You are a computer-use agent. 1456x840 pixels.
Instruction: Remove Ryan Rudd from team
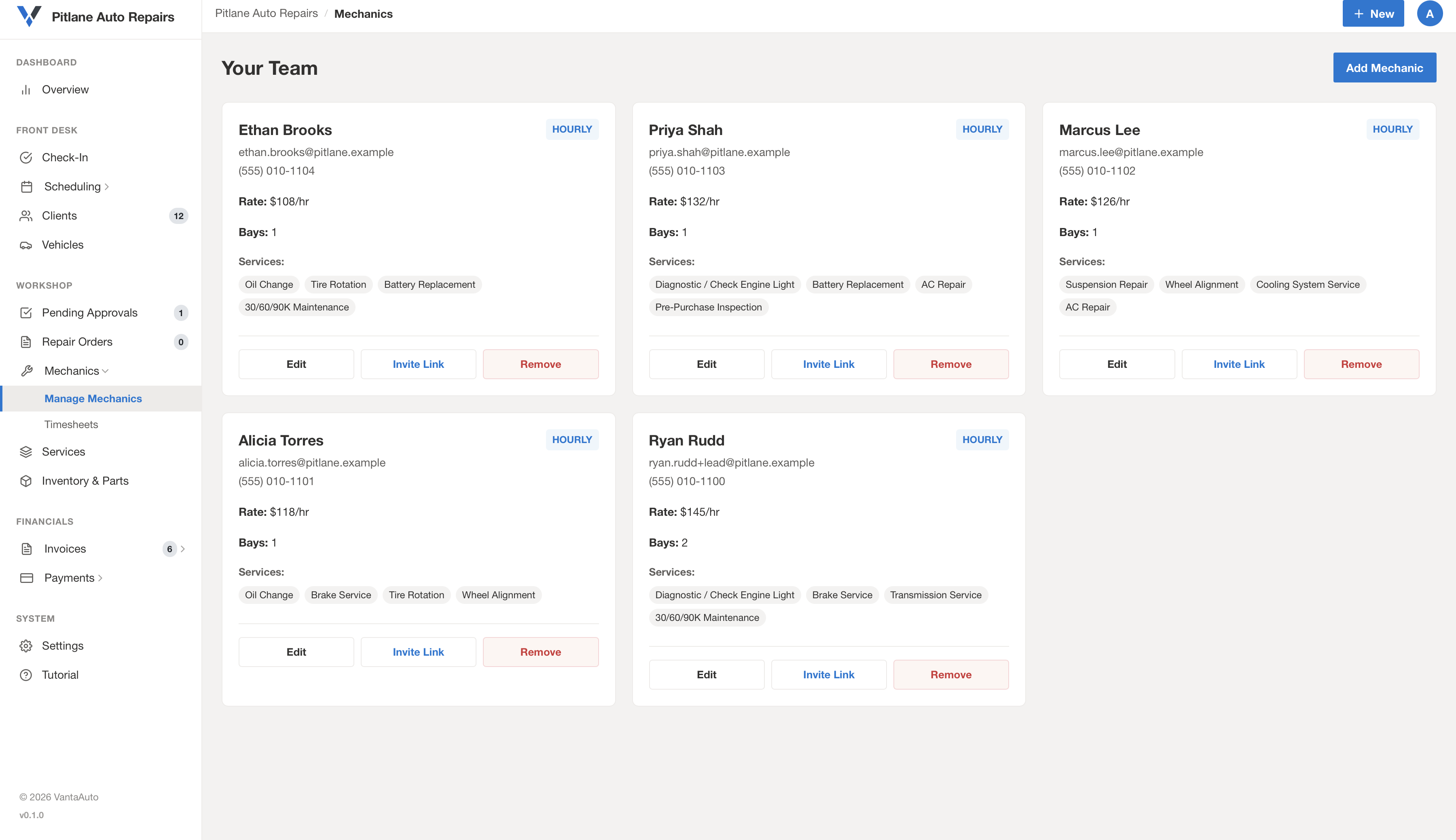click(x=950, y=674)
